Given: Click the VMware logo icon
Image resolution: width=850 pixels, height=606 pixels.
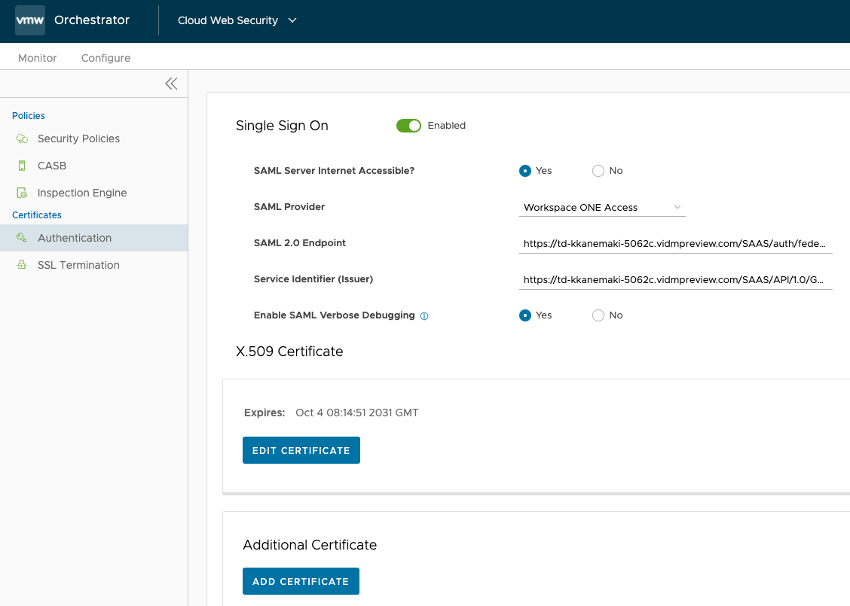Looking at the screenshot, I should coord(29,20).
